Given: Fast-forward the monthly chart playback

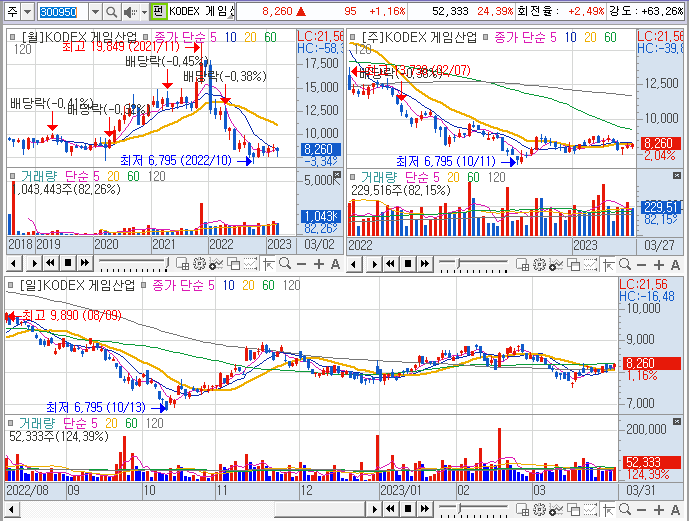Looking at the screenshot, I should [x=85, y=264].
